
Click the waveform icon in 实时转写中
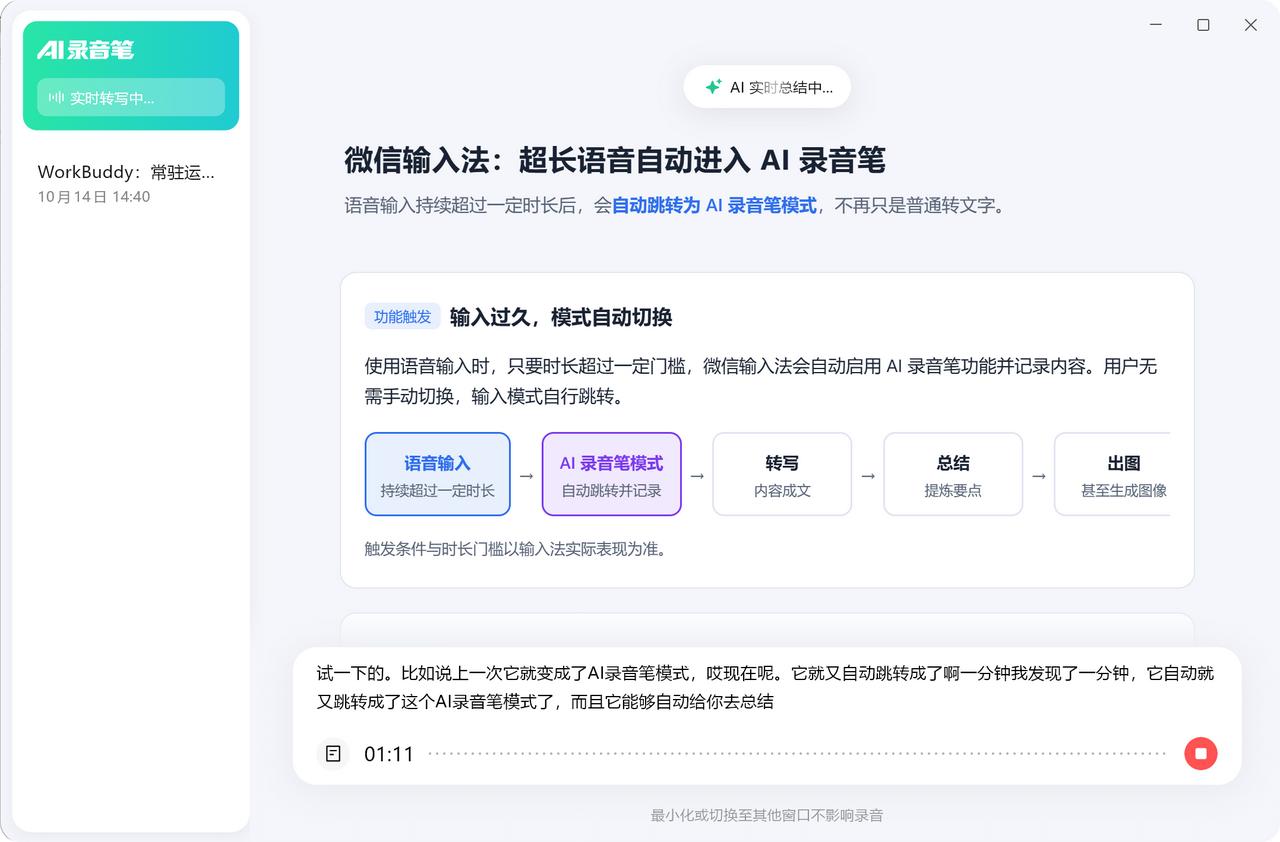point(56,98)
